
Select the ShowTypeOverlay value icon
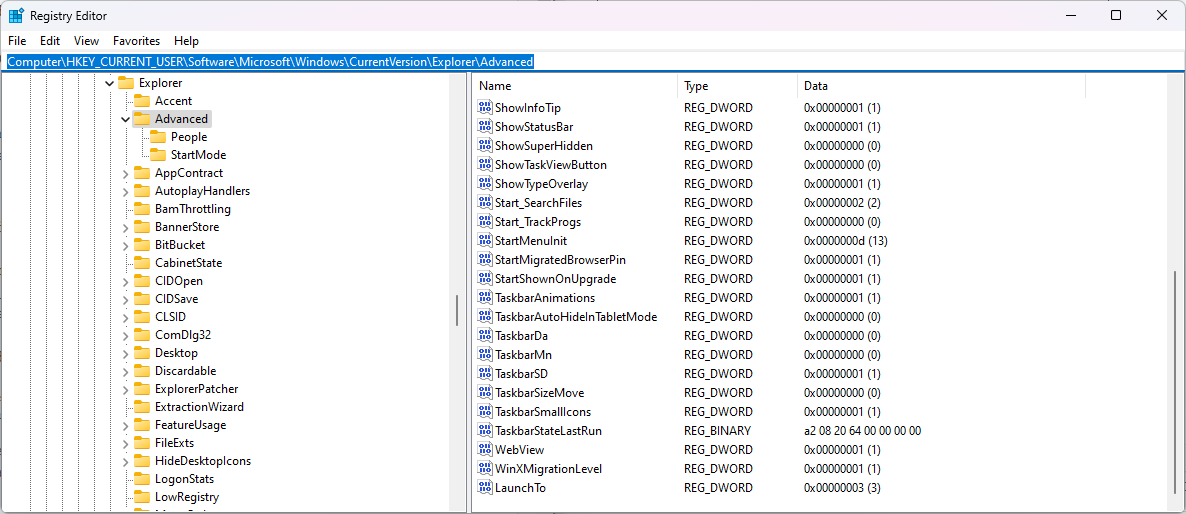pos(485,184)
